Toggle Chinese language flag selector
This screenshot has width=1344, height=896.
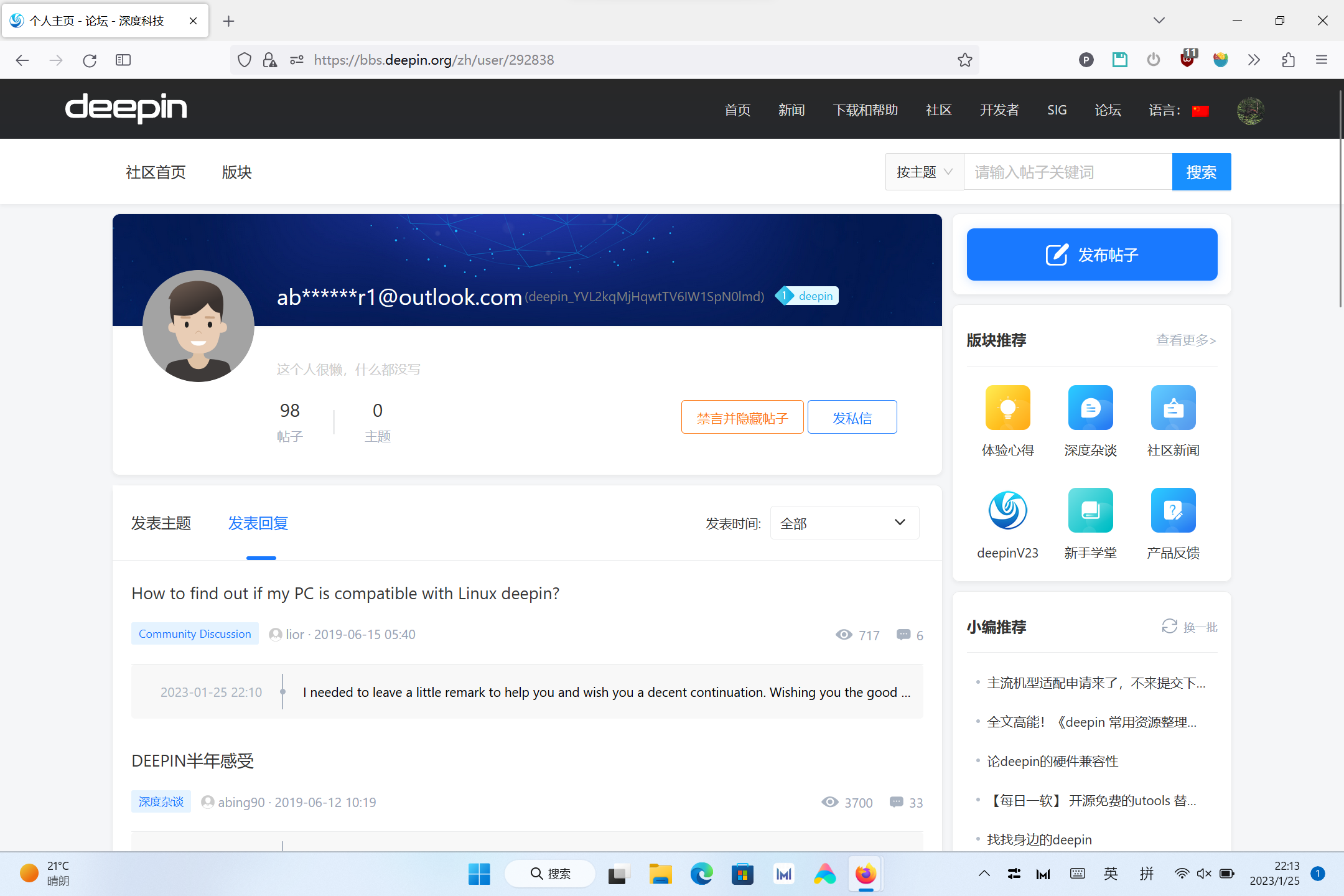(1200, 111)
